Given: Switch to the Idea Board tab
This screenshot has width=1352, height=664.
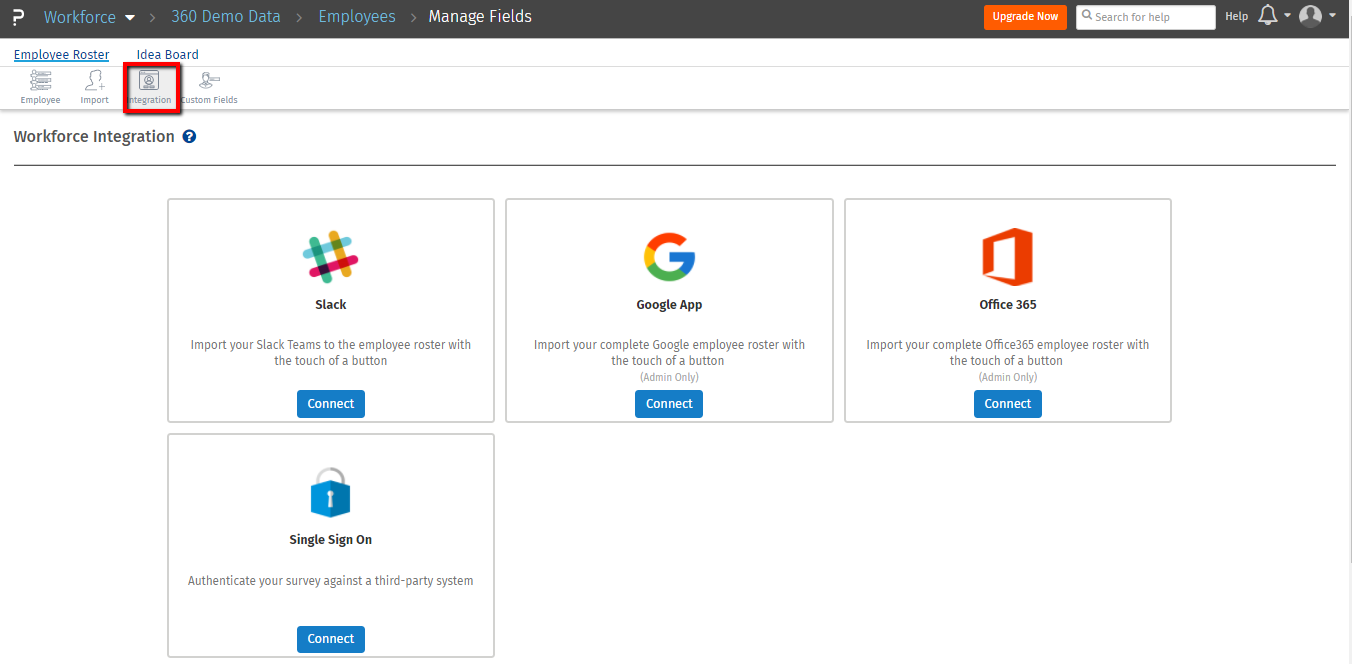Looking at the screenshot, I should pyautogui.click(x=168, y=55).
